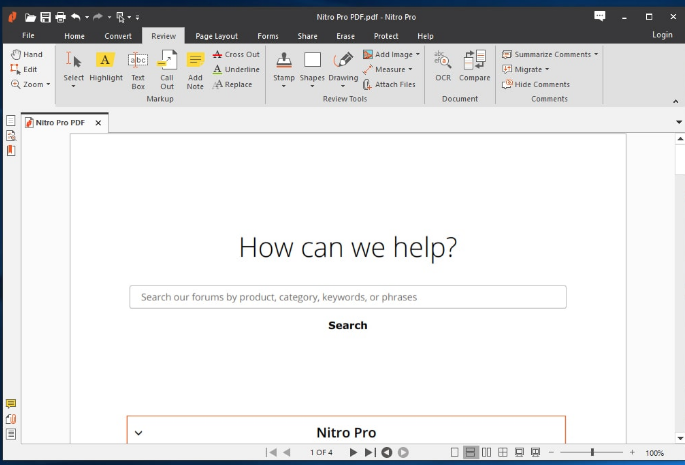This screenshot has width=685, height=465.
Task: Switch to facing pages view
Action: coord(486,452)
